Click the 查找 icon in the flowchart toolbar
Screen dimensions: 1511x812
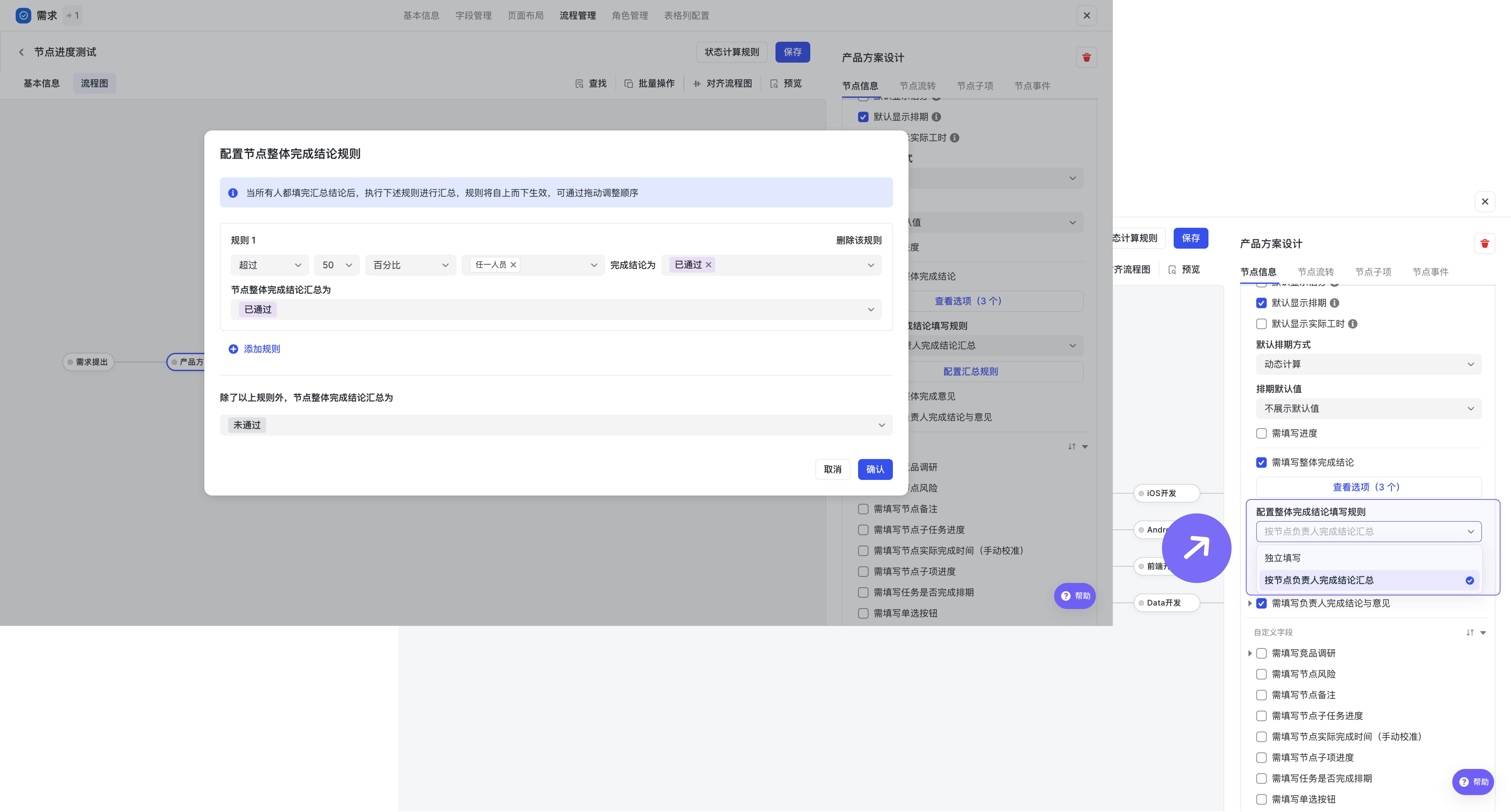click(x=579, y=84)
